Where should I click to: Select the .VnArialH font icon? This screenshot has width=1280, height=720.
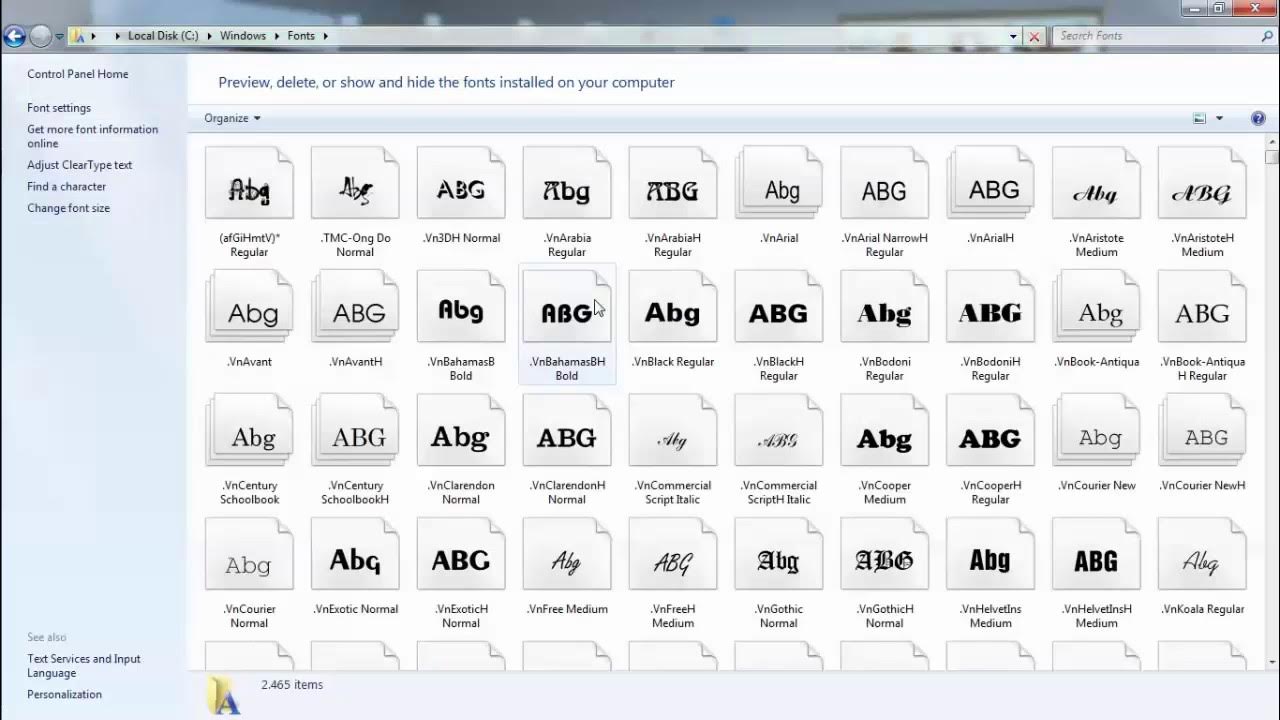click(x=991, y=183)
